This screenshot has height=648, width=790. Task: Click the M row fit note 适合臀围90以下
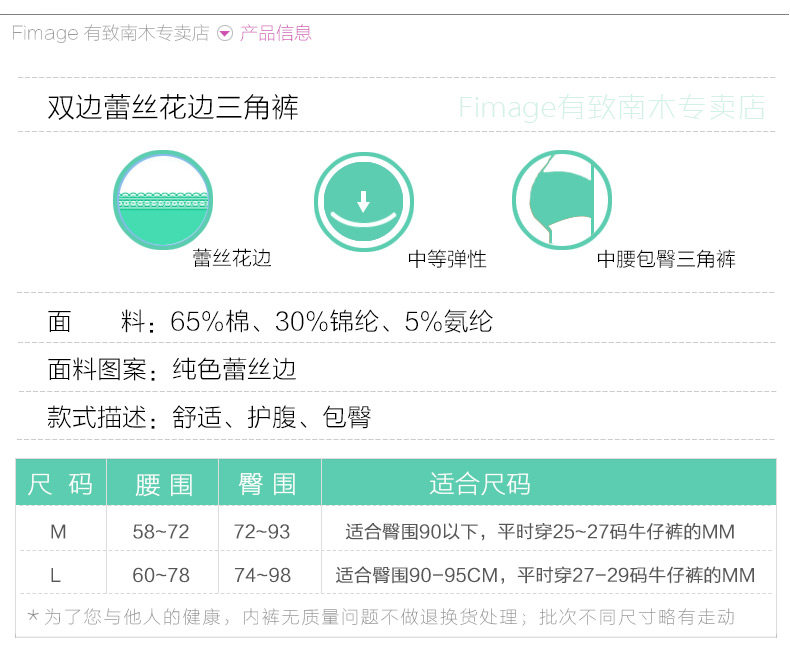(x=540, y=532)
